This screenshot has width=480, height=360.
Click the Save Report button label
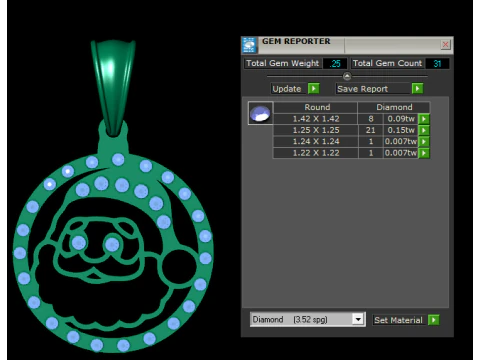(x=363, y=89)
